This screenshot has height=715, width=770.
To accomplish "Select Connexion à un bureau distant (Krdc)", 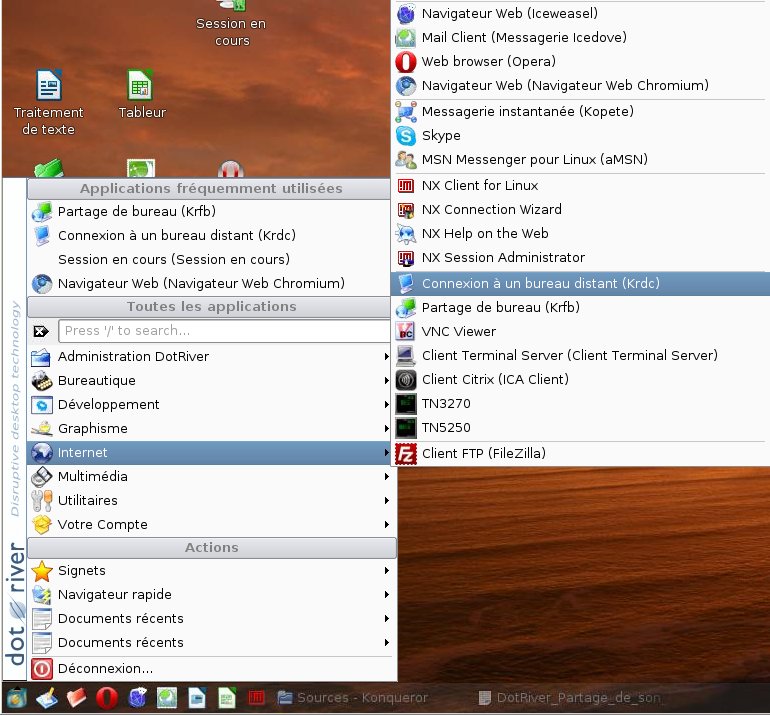I will [x=540, y=284].
